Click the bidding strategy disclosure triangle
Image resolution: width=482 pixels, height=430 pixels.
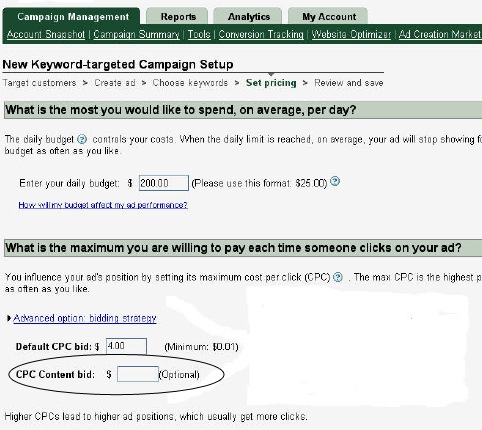coord(9,318)
